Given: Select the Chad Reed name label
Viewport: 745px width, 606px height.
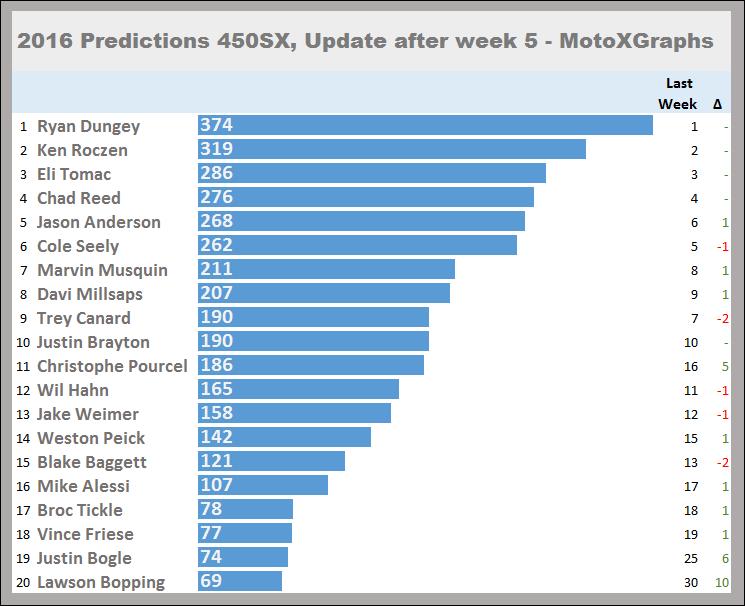Looking at the screenshot, I should tap(79, 198).
